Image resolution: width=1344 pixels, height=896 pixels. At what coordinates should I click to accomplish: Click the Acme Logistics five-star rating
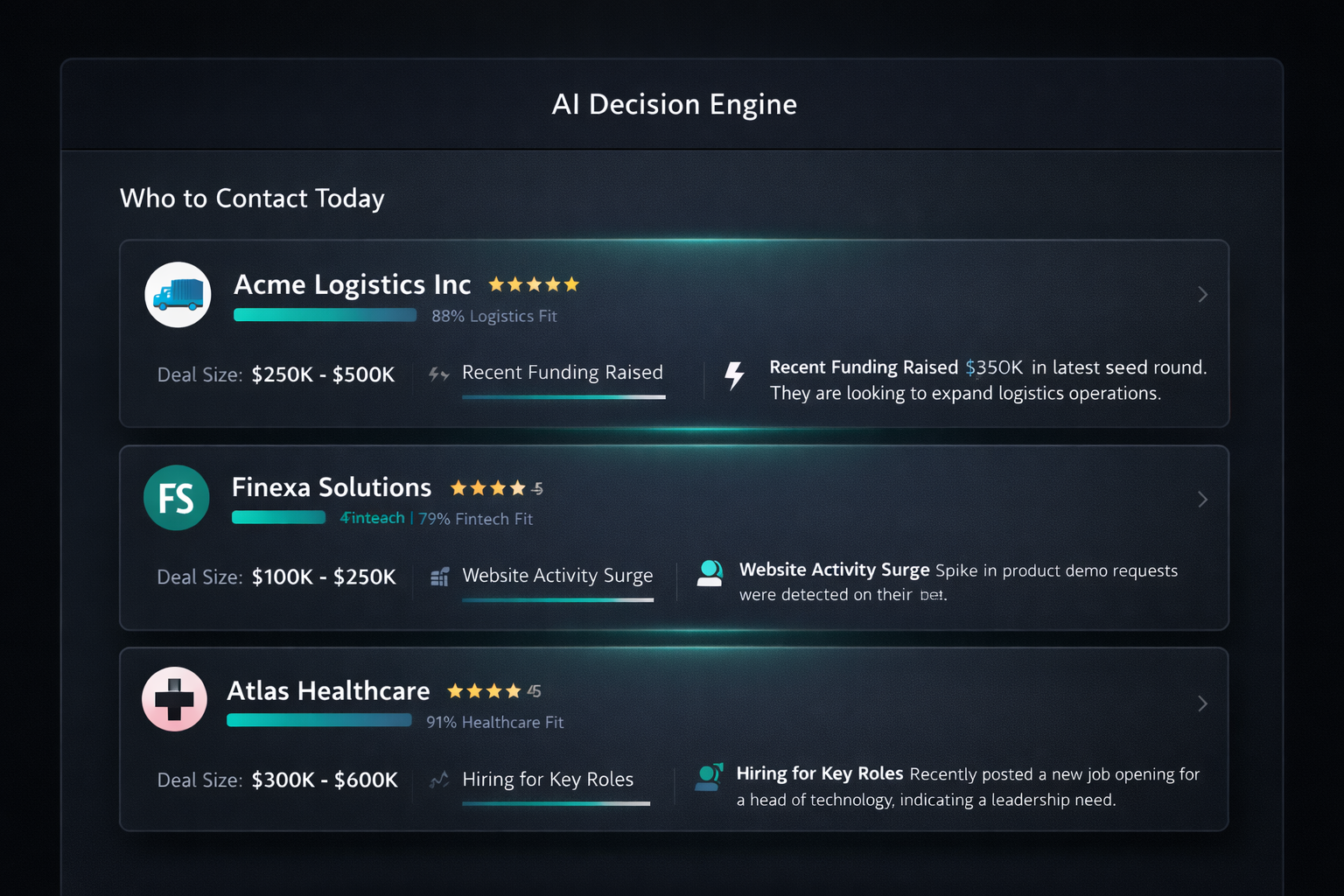pos(534,284)
